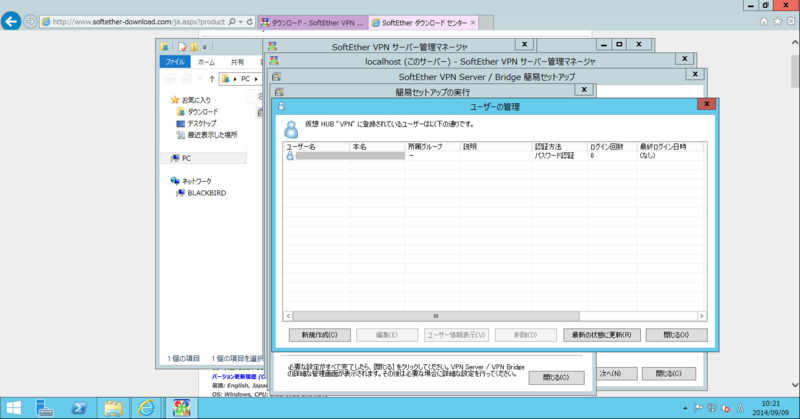Open ファイル tab in Explorer window
Screen dimensions: 800x419
coord(174,62)
